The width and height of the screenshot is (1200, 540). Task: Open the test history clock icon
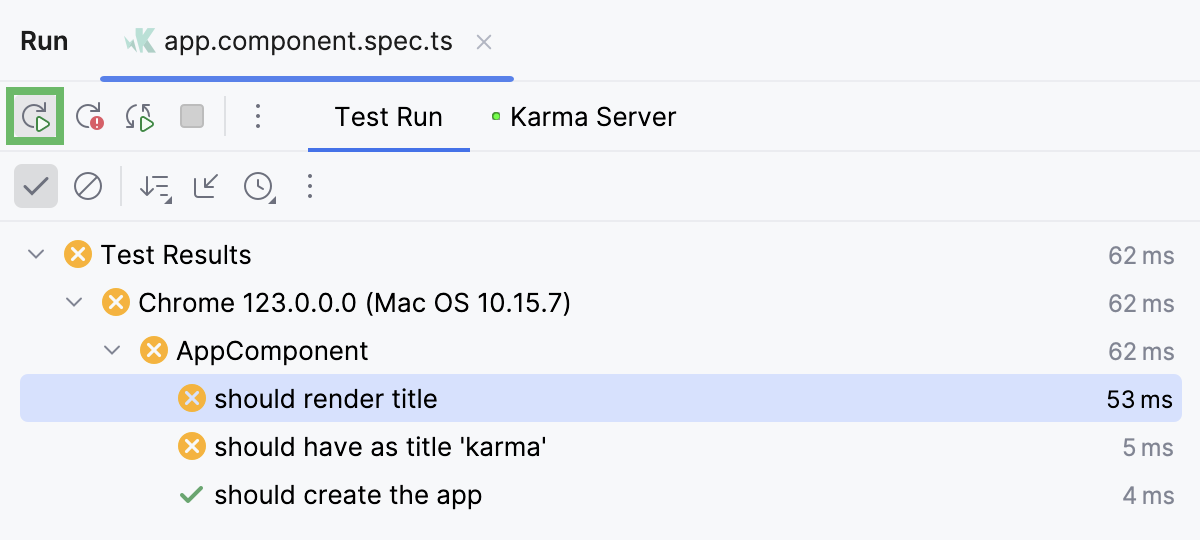pos(259,186)
